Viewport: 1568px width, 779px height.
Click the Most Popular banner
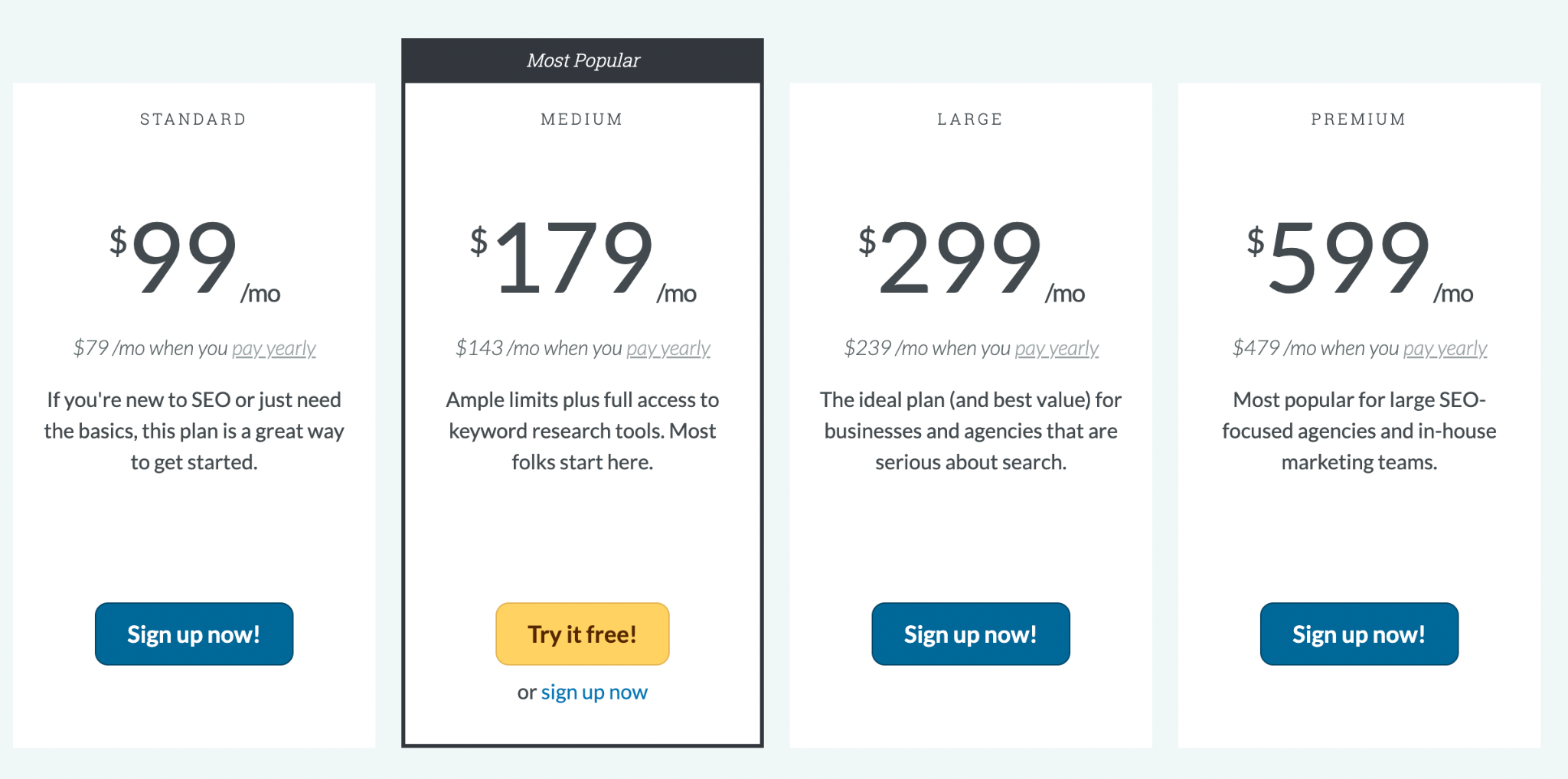pos(583,60)
